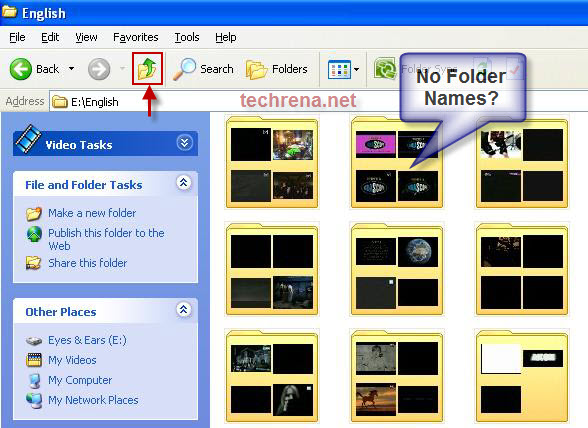Select the folder with a white blank thumbnail
The width and height of the screenshot is (588, 428).
pos(522,376)
